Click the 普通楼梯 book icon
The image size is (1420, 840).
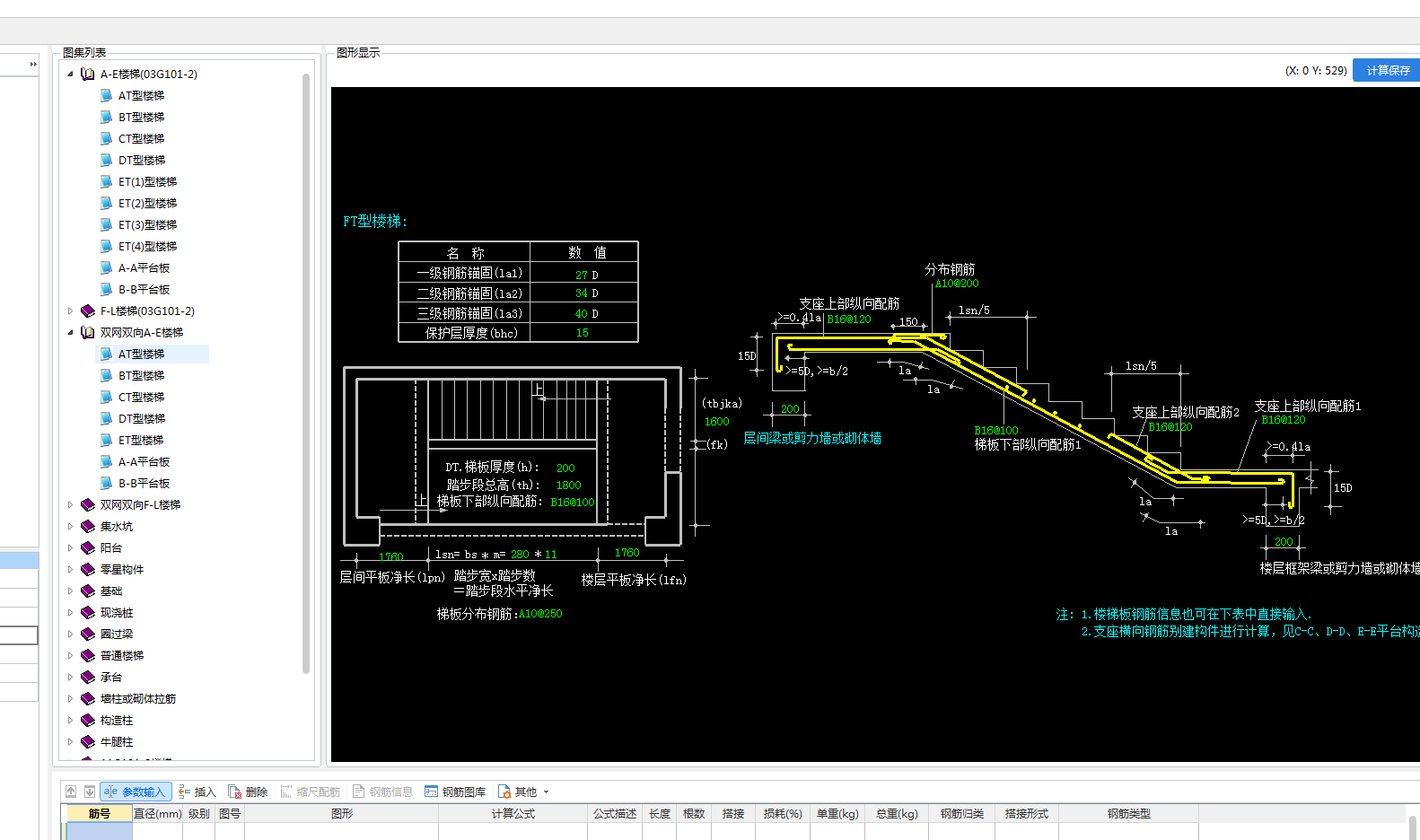(x=88, y=656)
